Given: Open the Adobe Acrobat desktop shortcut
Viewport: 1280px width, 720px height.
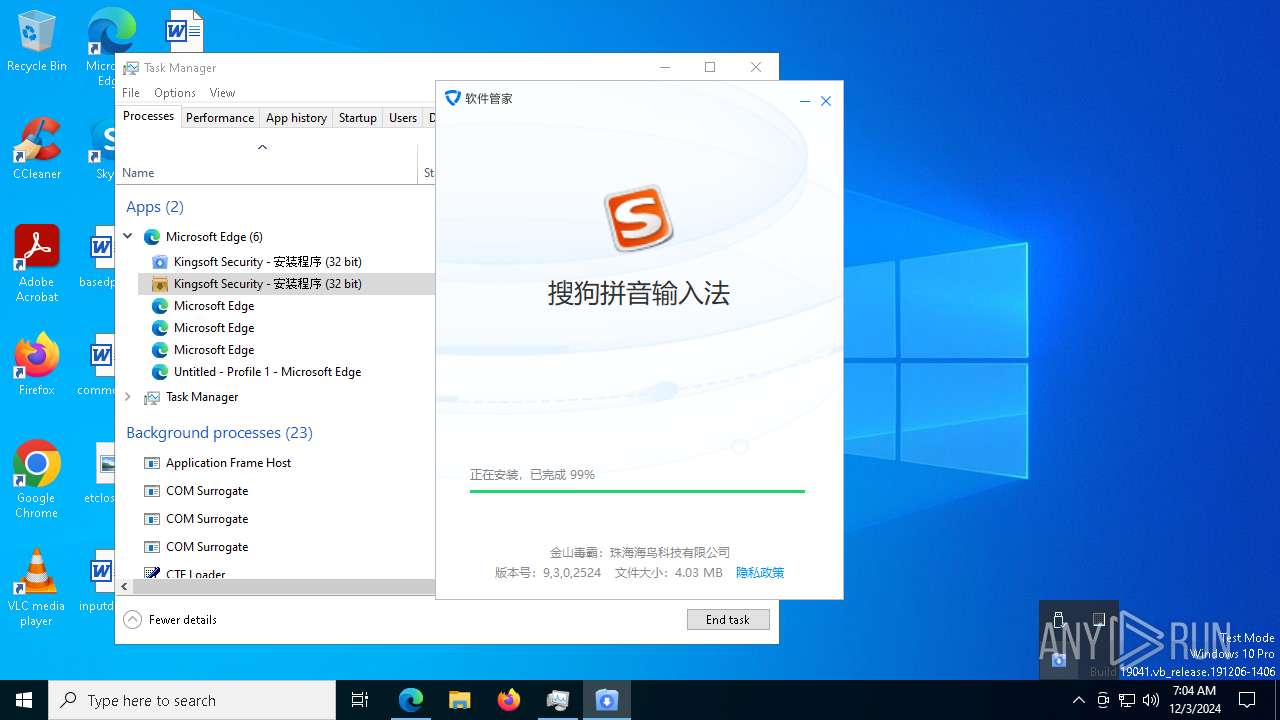Looking at the screenshot, I should pos(37,264).
